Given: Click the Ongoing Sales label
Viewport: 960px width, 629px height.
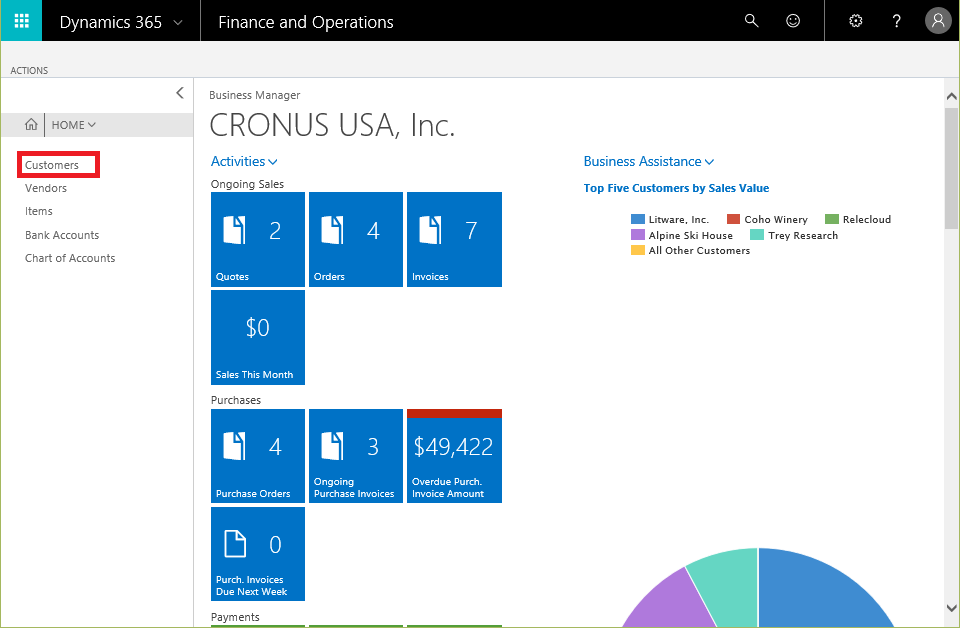Looking at the screenshot, I should tap(247, 184).
